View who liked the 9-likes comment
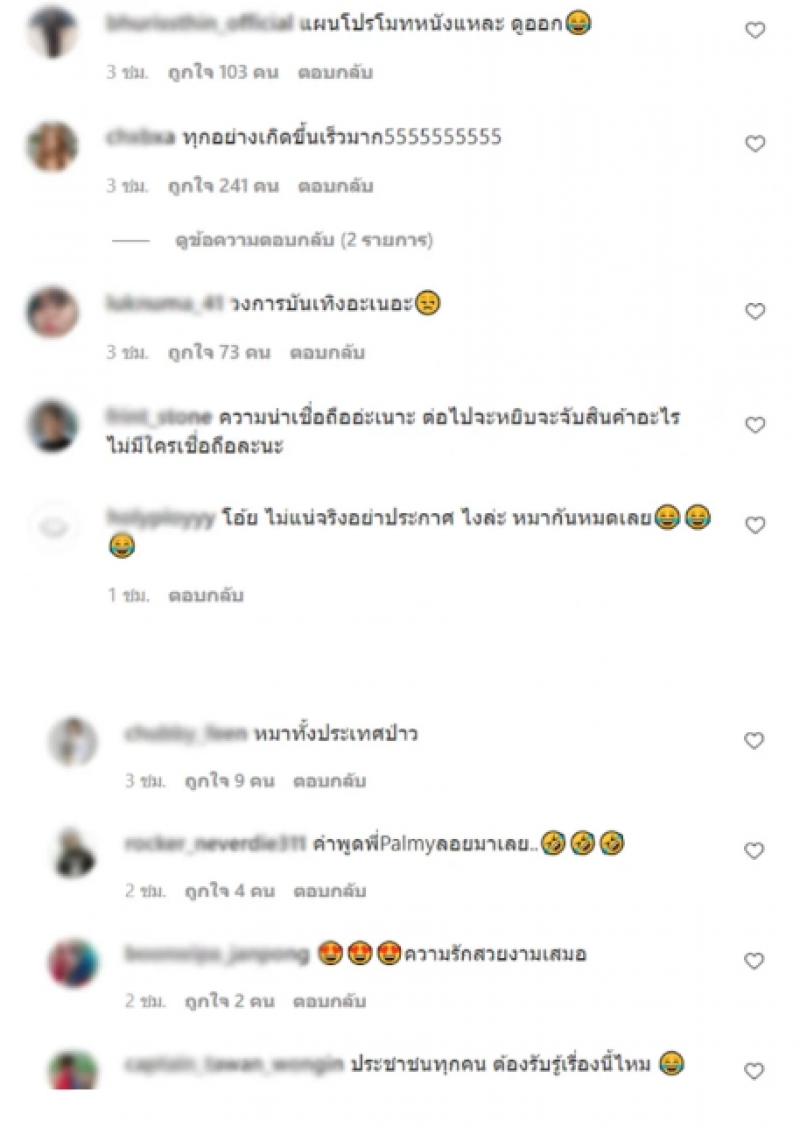 (229, 781)
